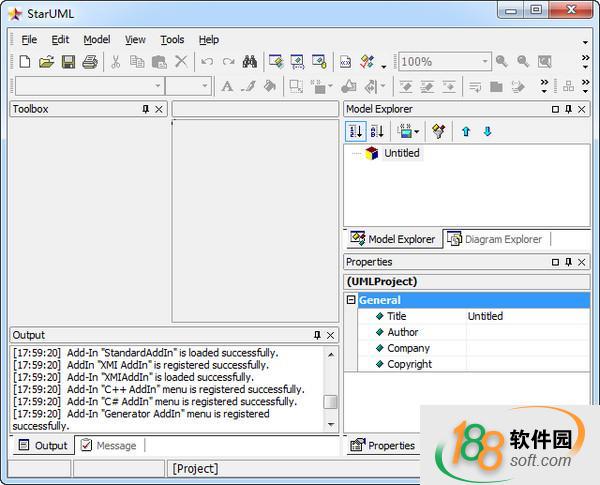Close the Toolbox panel
This screenshot has height=485, width=600.
click(x=159, y=109)
